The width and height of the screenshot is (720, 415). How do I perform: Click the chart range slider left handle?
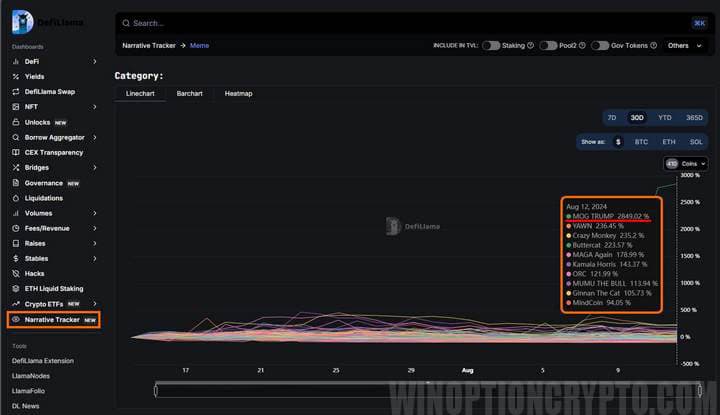[156, 390]
